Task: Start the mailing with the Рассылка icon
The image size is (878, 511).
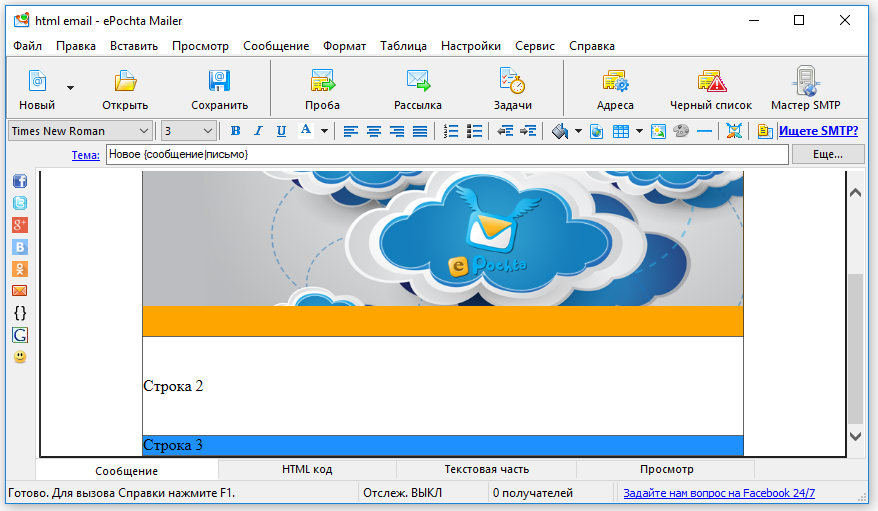Action: 418,81
